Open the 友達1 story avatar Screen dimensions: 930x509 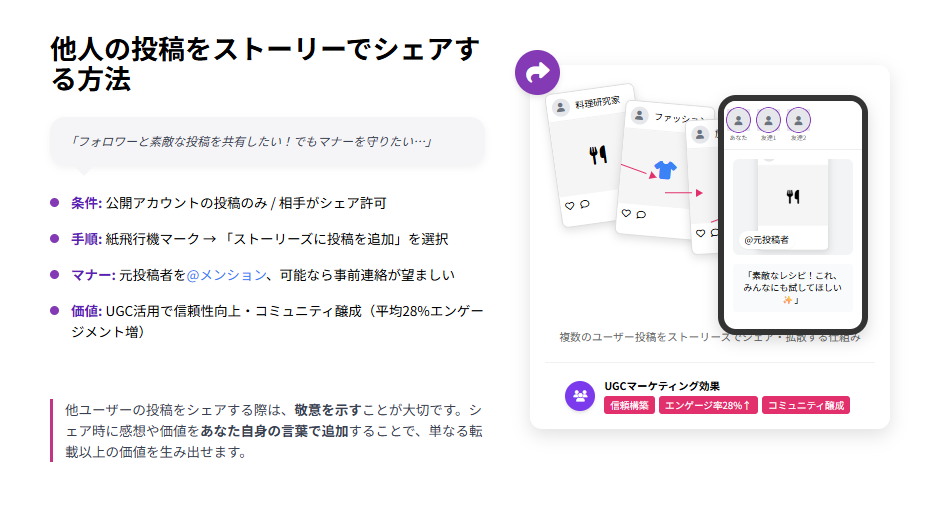(x=768, y=121)
